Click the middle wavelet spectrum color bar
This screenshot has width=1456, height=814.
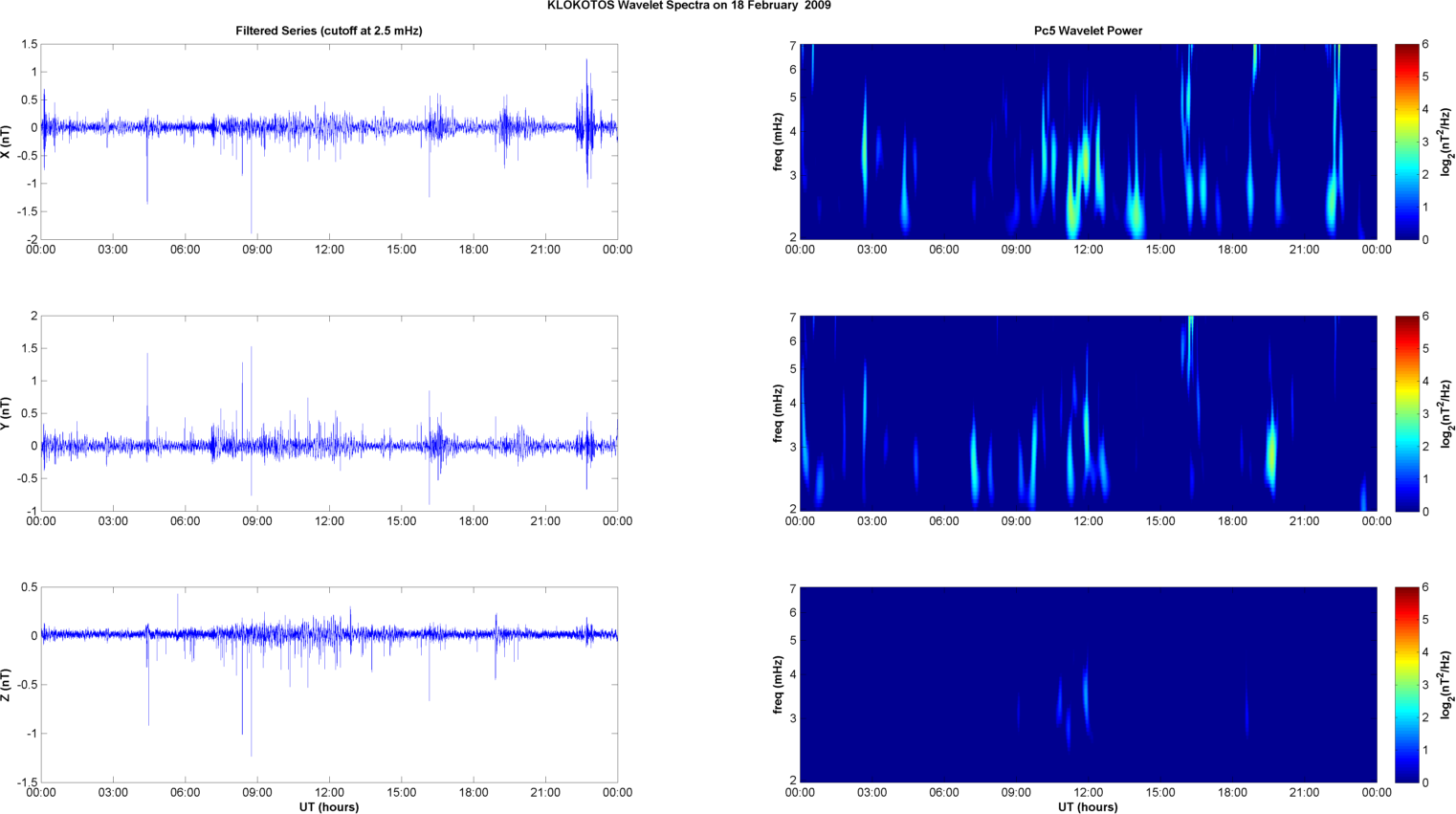click(1406, 413)
